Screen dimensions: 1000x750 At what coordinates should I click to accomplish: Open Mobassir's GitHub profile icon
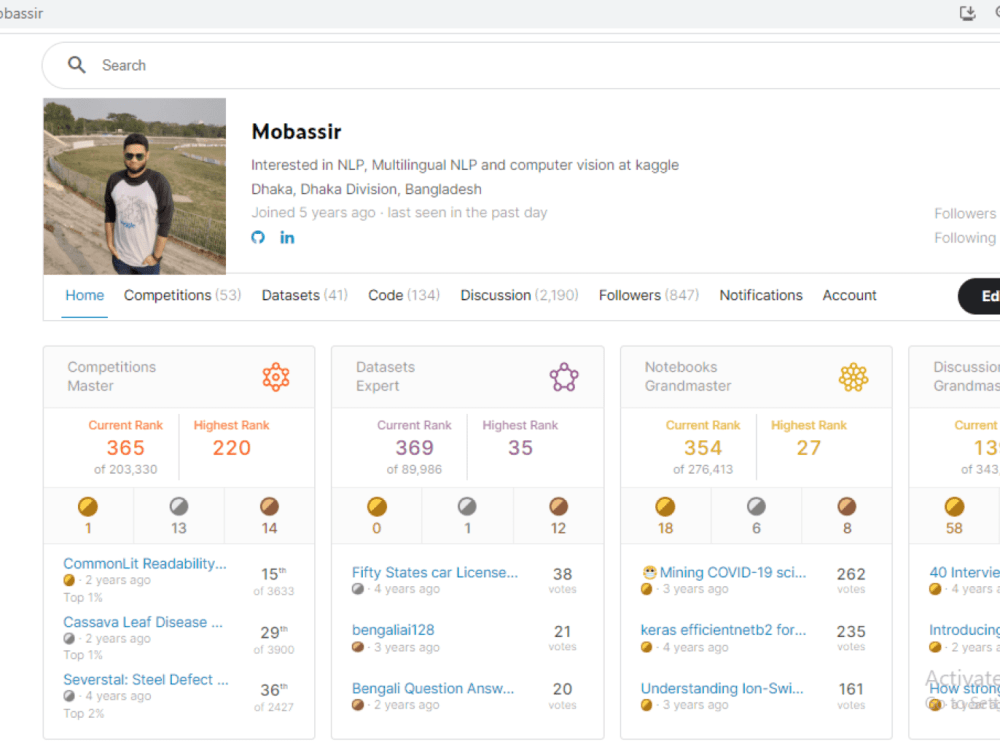(258, 237)
